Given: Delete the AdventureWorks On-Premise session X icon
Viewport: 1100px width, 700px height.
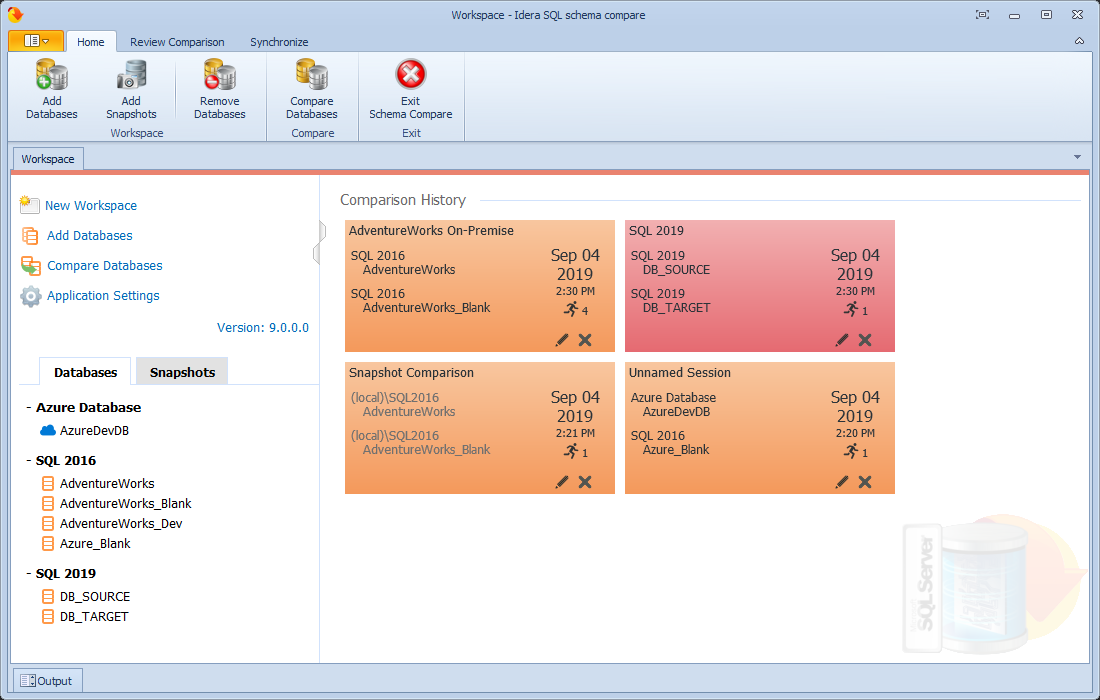Looking at the screenshot, I should (x=585, y=340).
